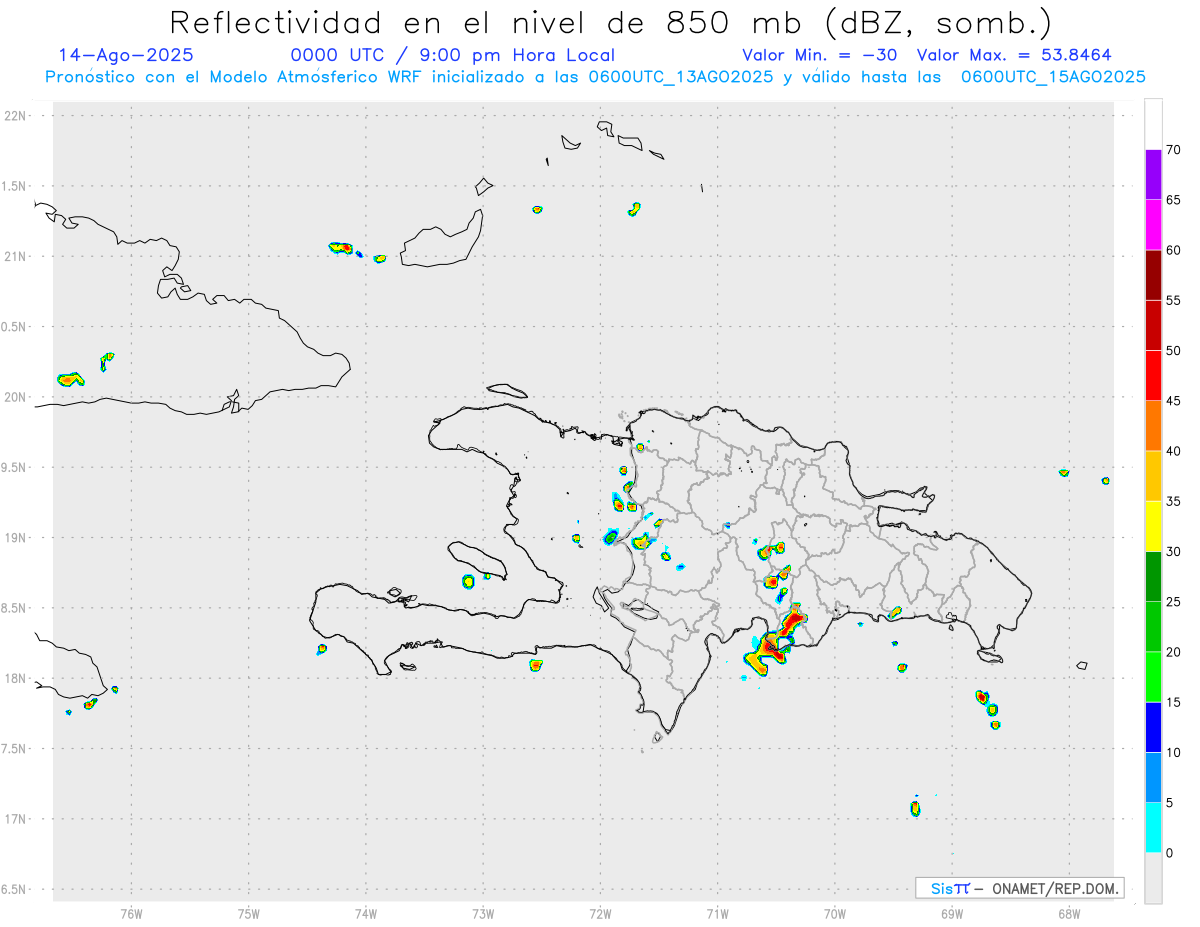Click the legend value '10'
This screenshot has width=1200, height=927.
[1173, 753]
